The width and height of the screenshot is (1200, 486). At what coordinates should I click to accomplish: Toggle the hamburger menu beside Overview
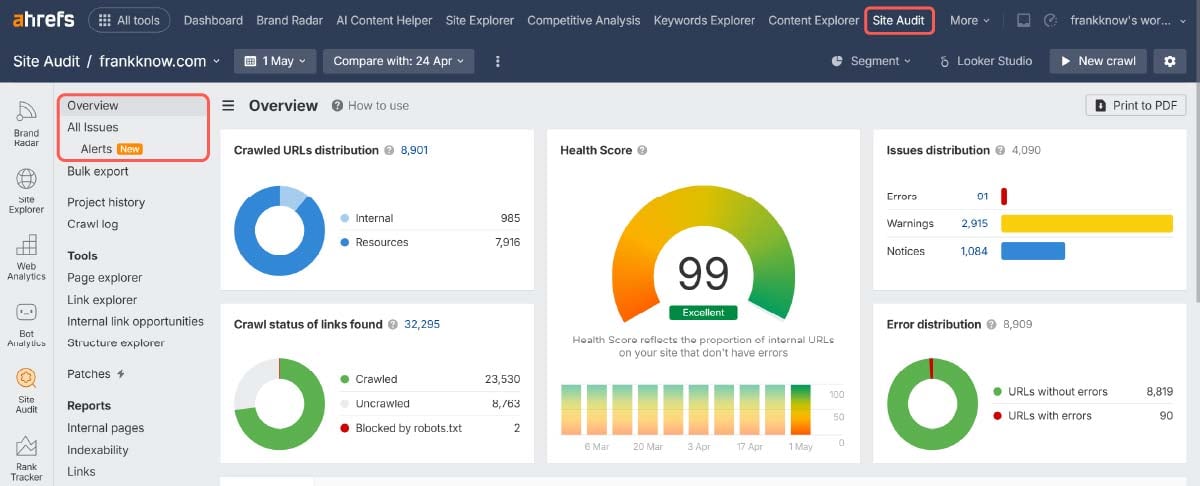[x=229, y=106]
